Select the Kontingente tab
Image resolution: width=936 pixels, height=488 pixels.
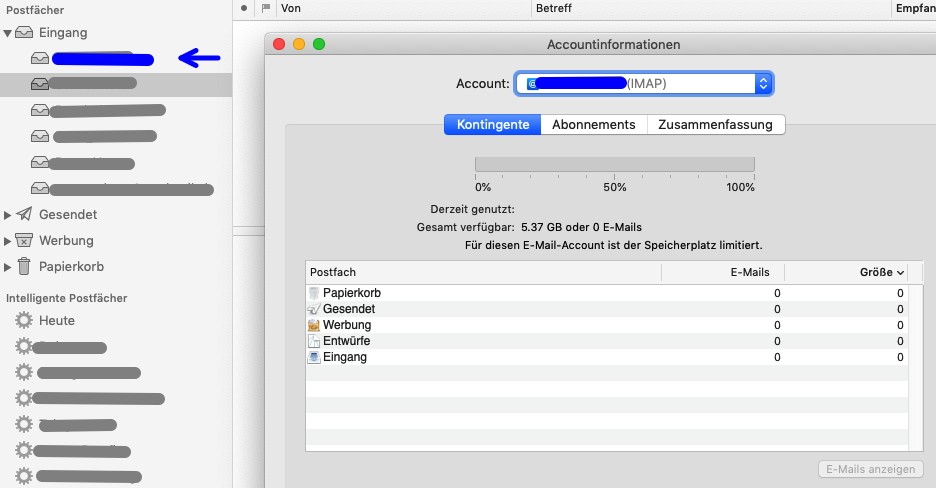click(x=493, y=125)
